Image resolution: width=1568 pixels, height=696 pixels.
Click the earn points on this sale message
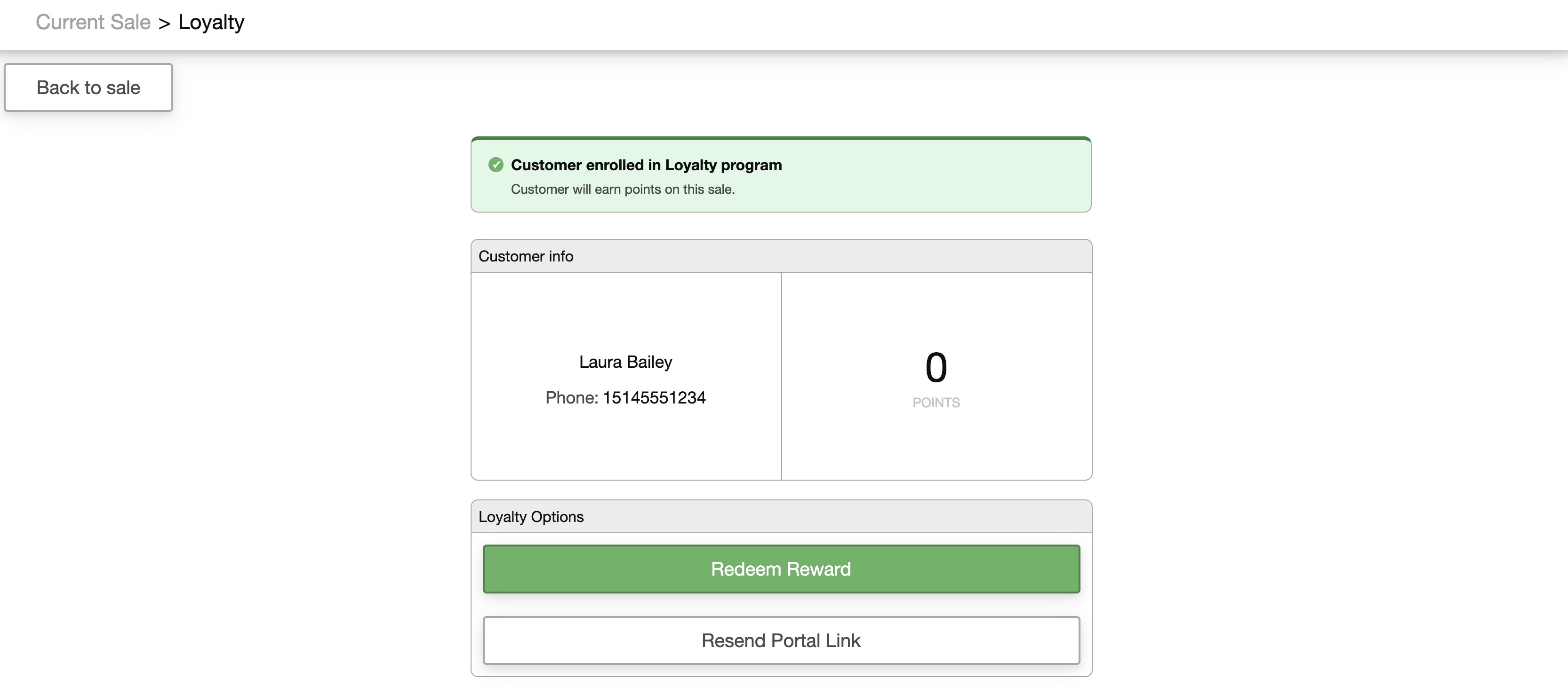pyautogui.click(x=623, y=189)
